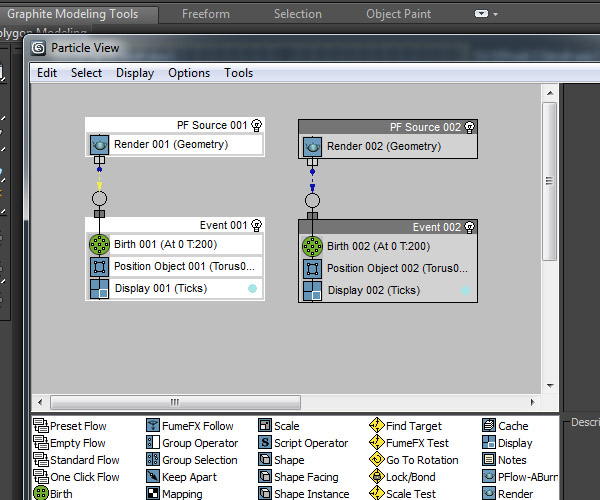
Task: Toggle PF Source 001 lightbulb on/off
Action: [256, 125]
